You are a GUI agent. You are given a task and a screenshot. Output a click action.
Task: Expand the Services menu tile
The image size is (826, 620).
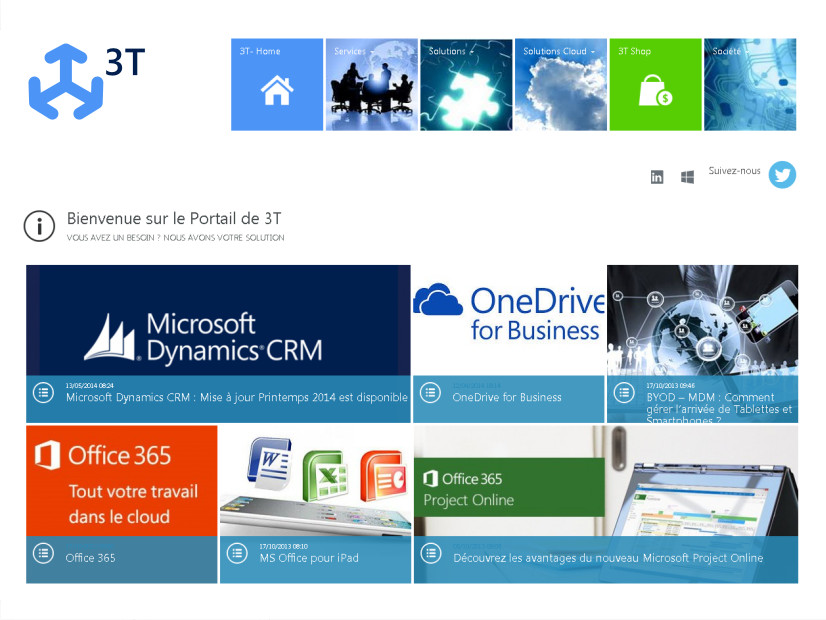(371, 85)
